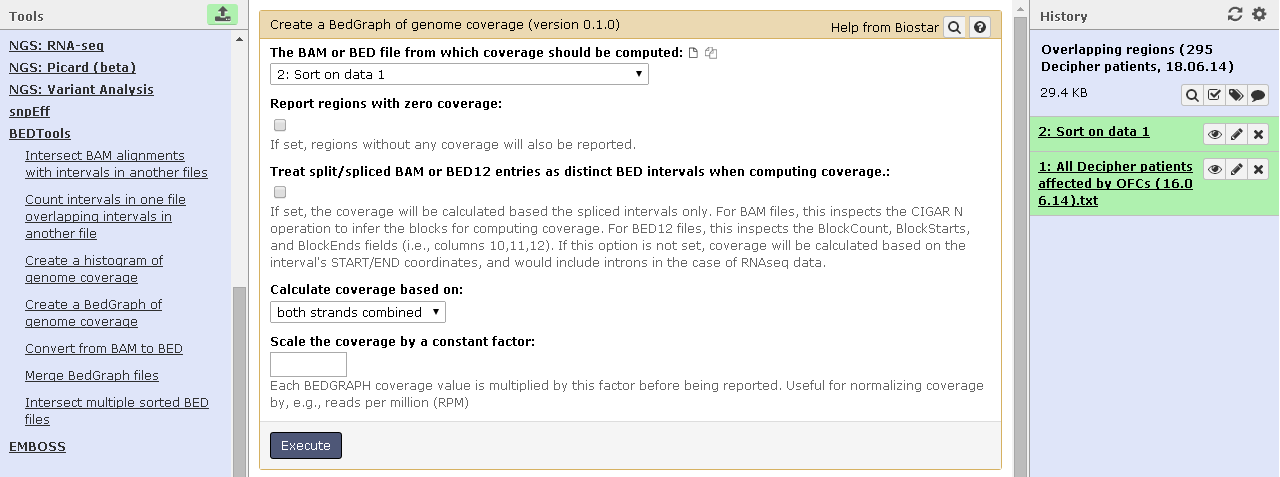Open the BAM or BED file dropdown
This screenshot has height=477, width=1280.
pyautogui.click(x=459, y=74)
